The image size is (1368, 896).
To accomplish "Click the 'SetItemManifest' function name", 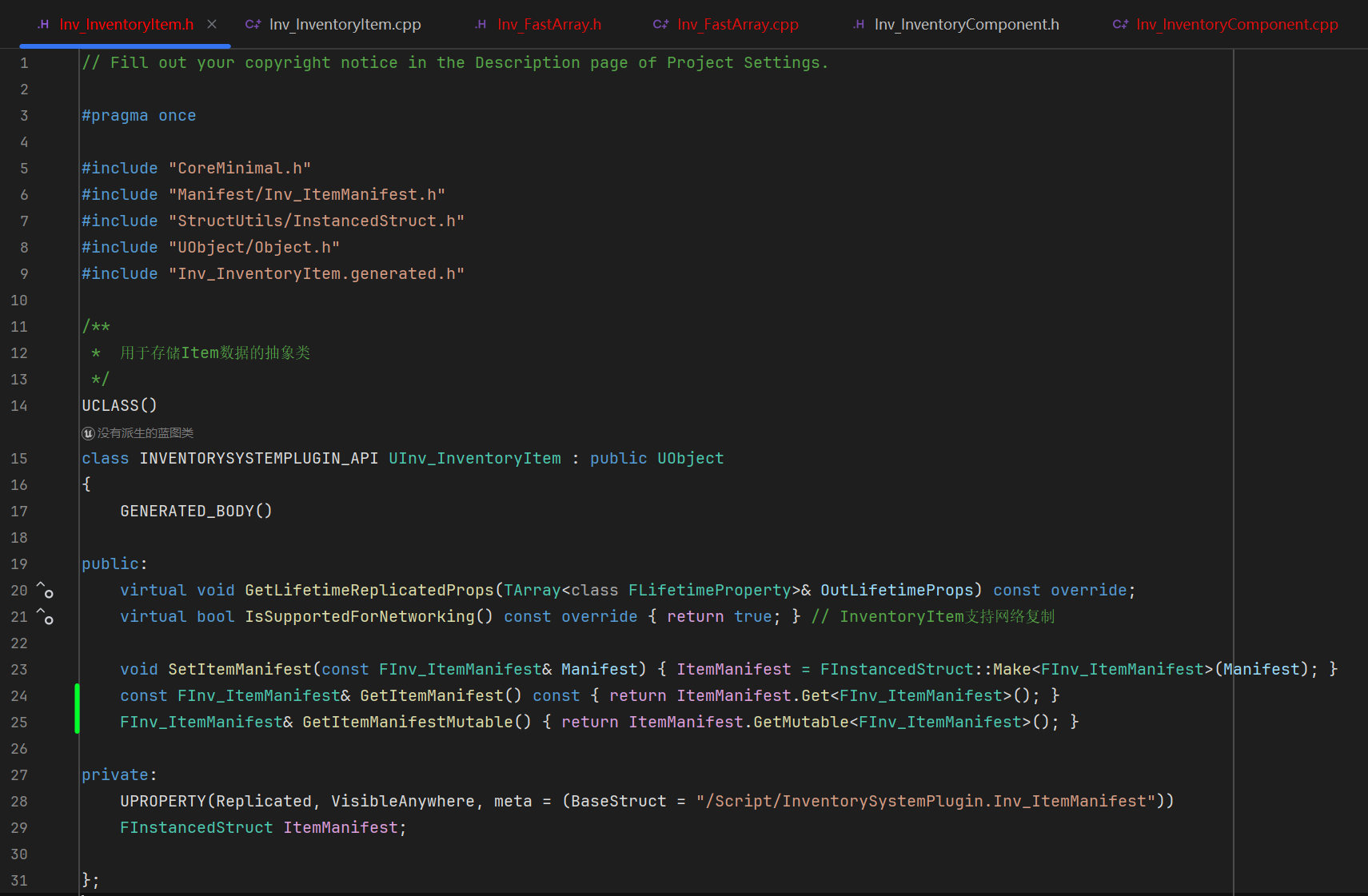I will coord(240,670).
